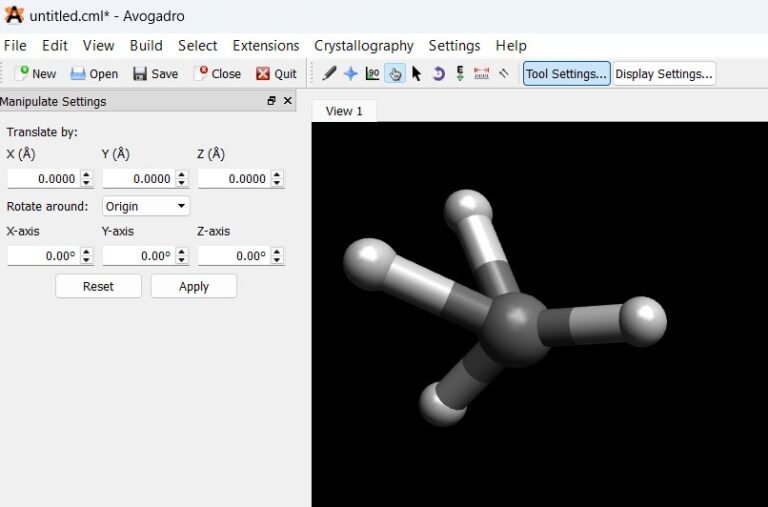
Task: Open the Edit menu
Action: (55, 46)
